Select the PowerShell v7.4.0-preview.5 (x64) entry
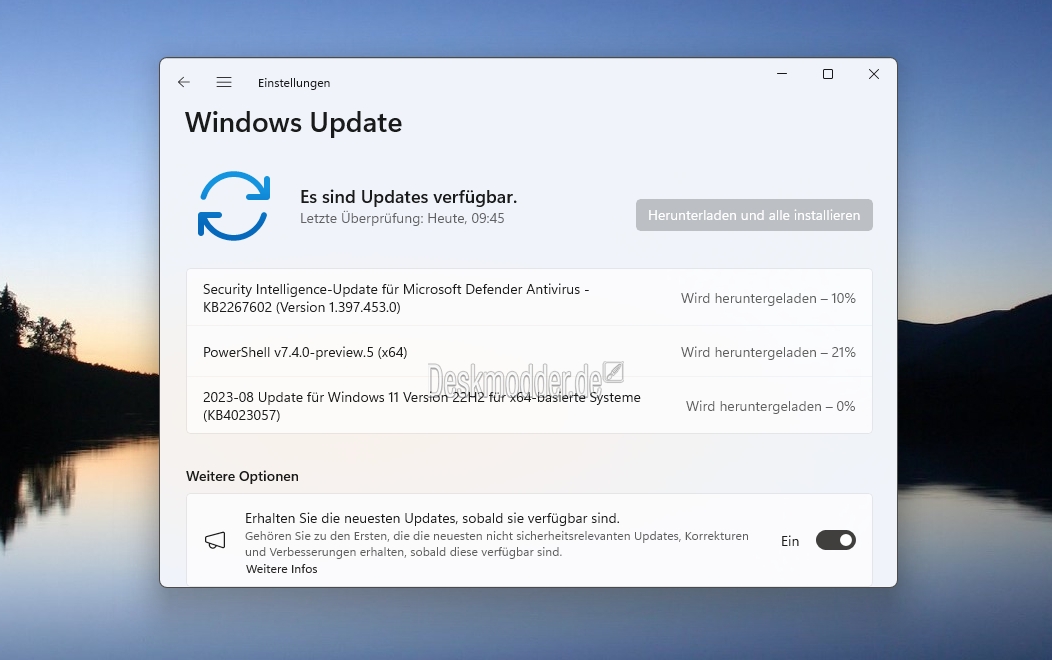Viewport: 1052px width, 660px height. pos(529,352)
